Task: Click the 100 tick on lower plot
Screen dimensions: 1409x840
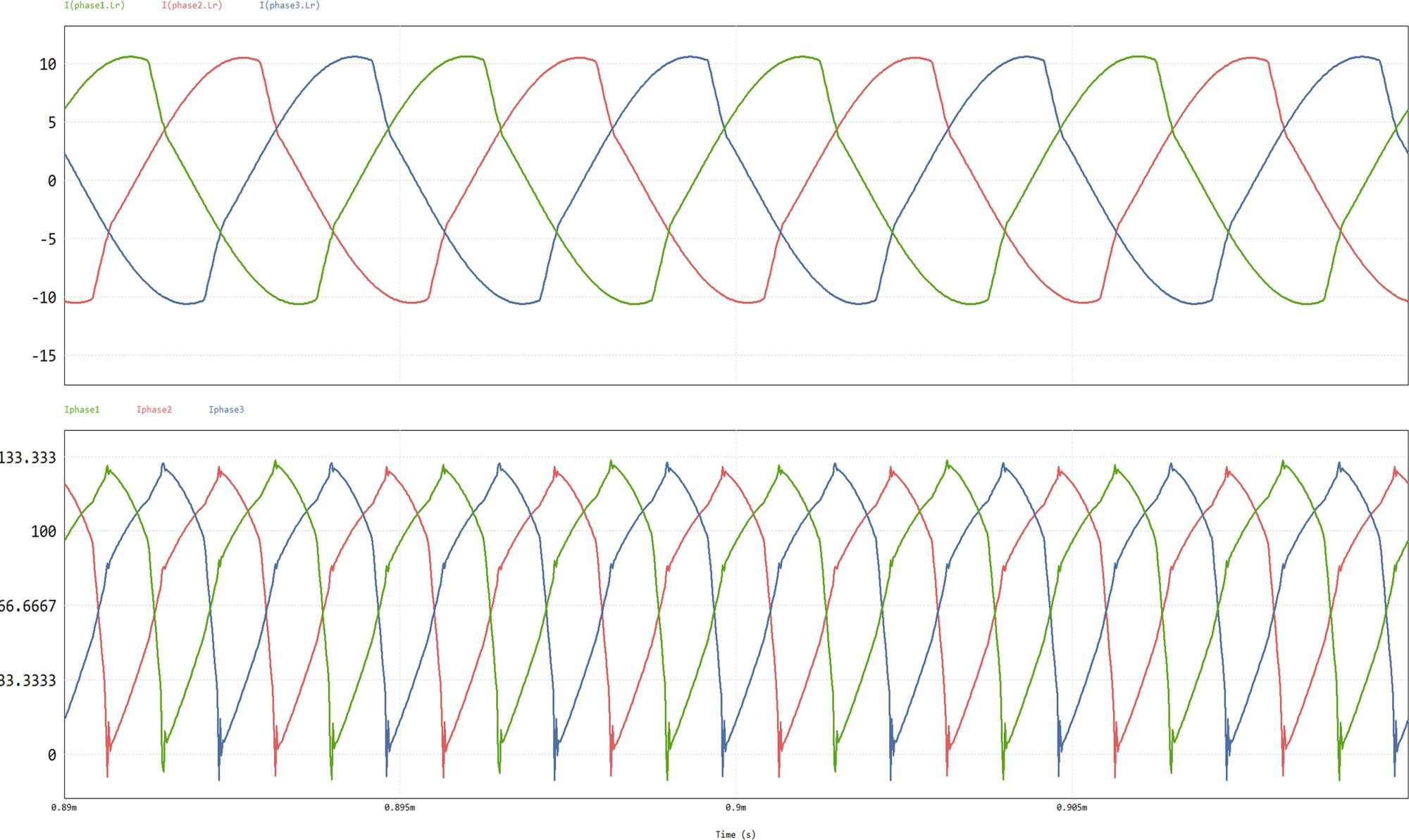Action: pyautogui.click(x=43, y=532)
